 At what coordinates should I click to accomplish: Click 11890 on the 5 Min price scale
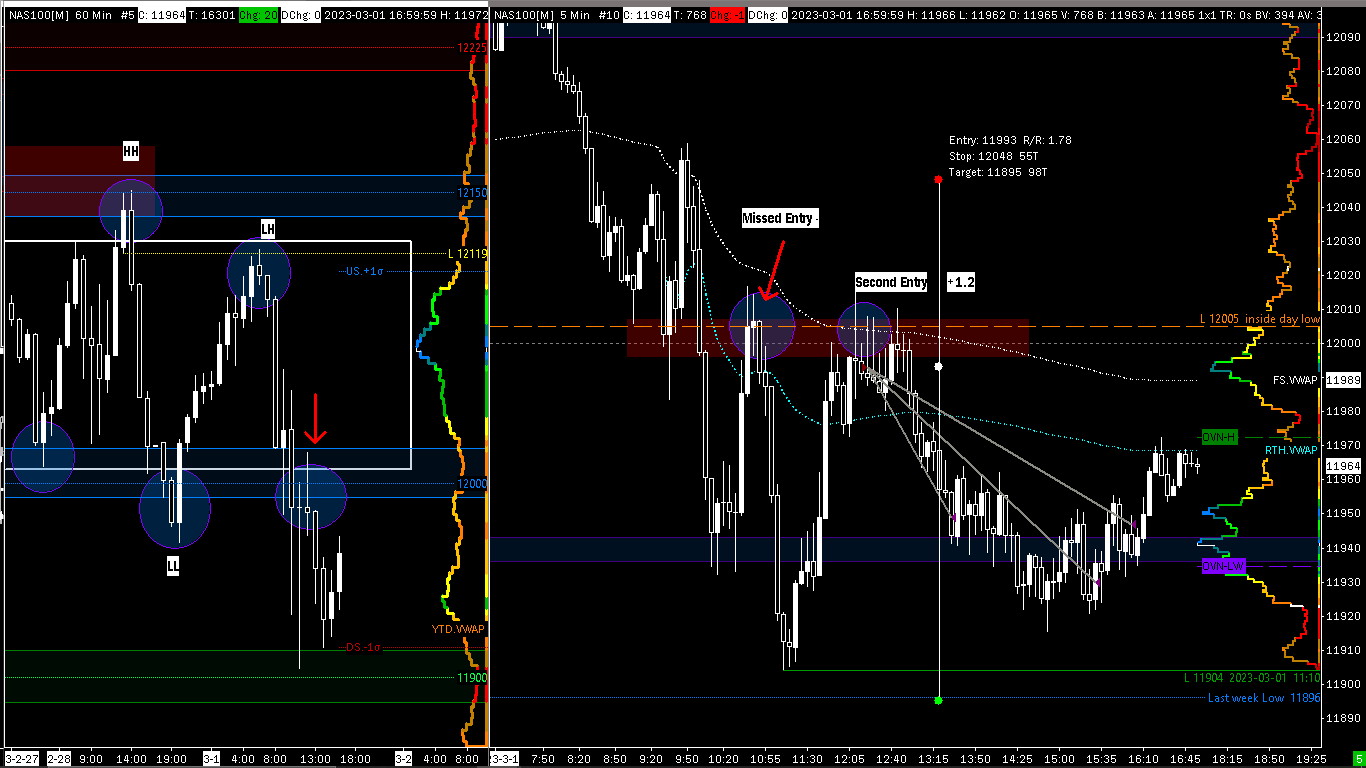pos(1342,718)
